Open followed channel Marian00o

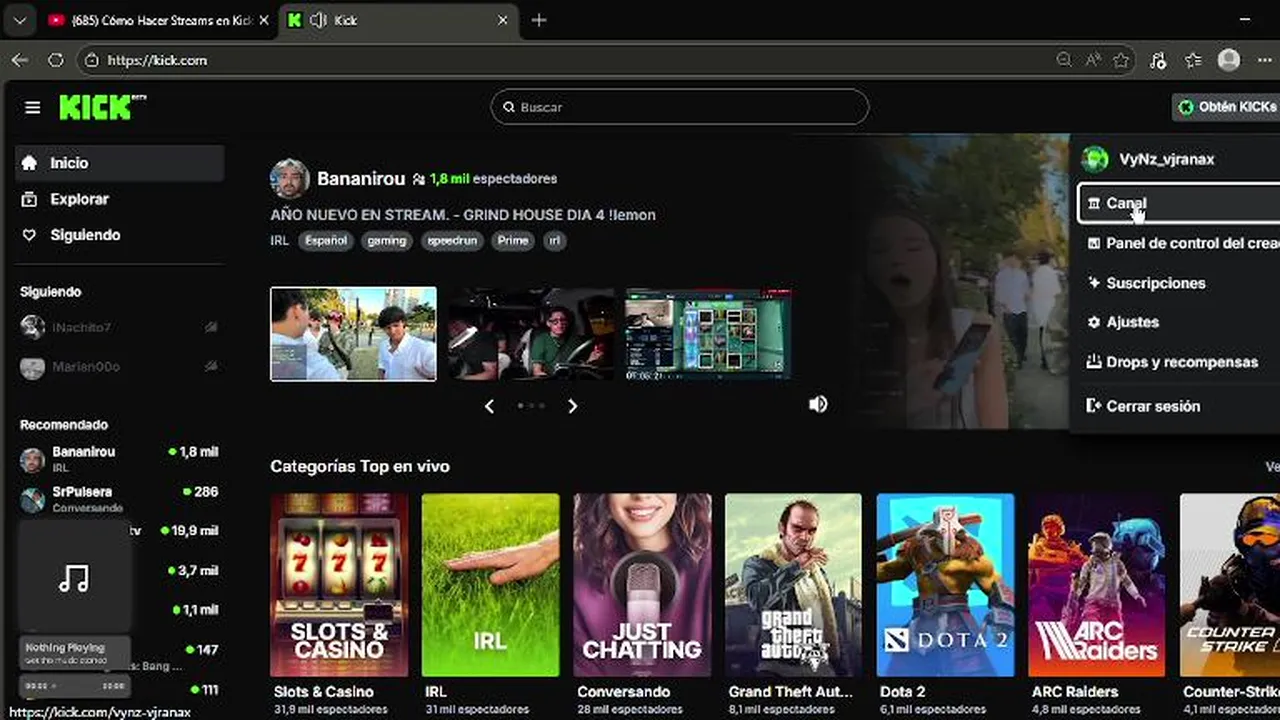point(119,367)
